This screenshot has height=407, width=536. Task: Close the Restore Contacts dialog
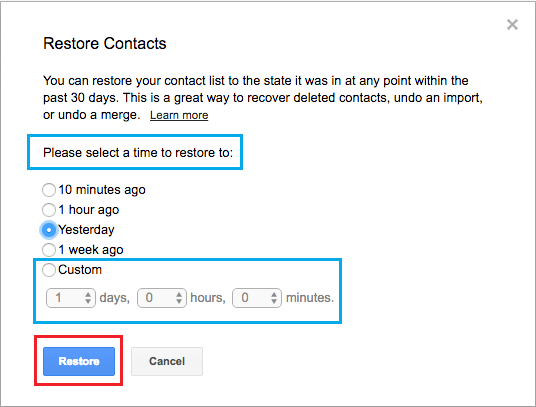[512, 25]
